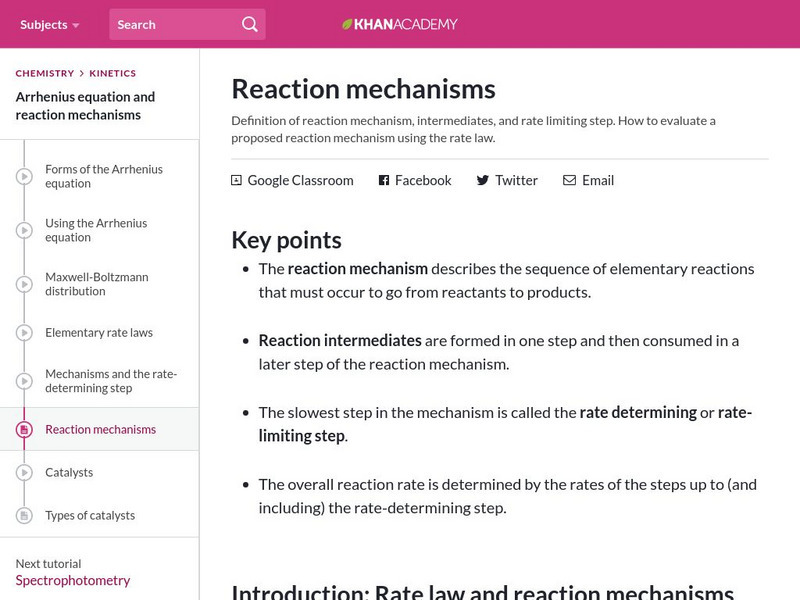Open the Spectrophotometry next tutorial link
This screenshot has width=800, height=600.
[72, 580]
